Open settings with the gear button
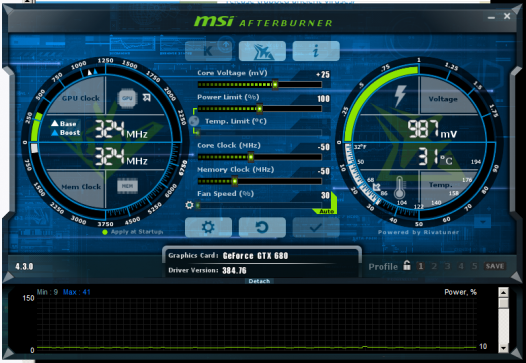Viewport: 526px width, 363px height. [x=208, y=227]
